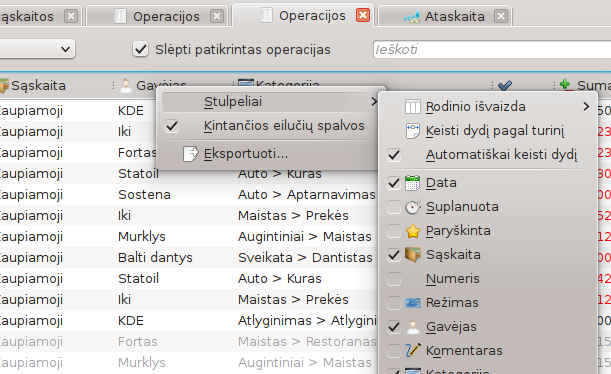Screen dimensions: 611x374
Task: Click the Gavėjas header person icon
Action: pyautogui.click(x=126, y=86)
